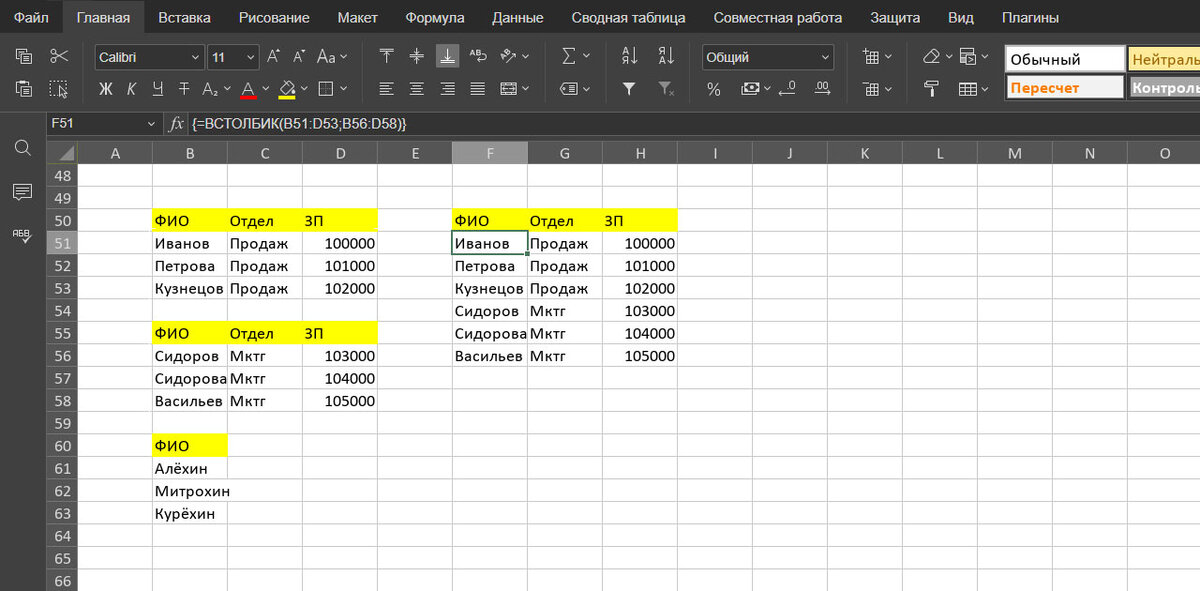Toggle underline formatting (Ч)

pyautogui.click(x=157, y=89)
